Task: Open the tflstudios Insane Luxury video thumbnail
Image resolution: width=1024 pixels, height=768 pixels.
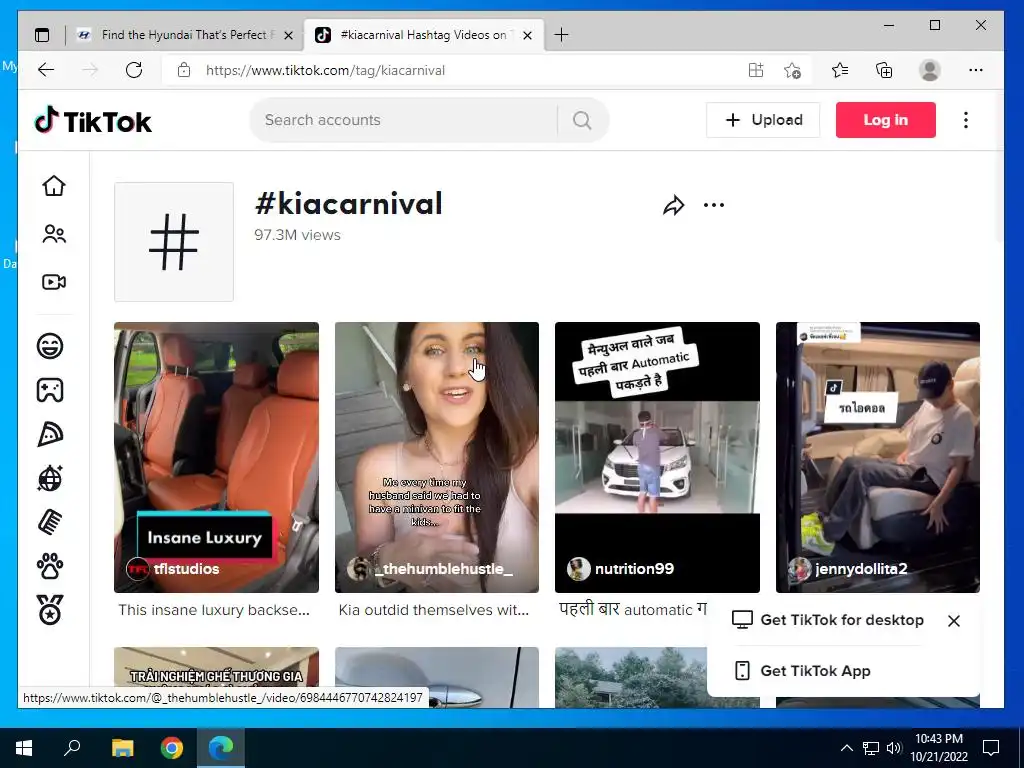Action: (216, 457)
